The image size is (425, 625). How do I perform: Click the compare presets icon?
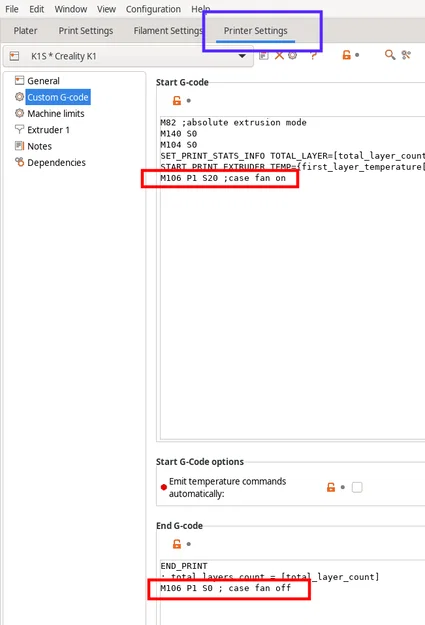pyautogui.click(x=406, y=55)
